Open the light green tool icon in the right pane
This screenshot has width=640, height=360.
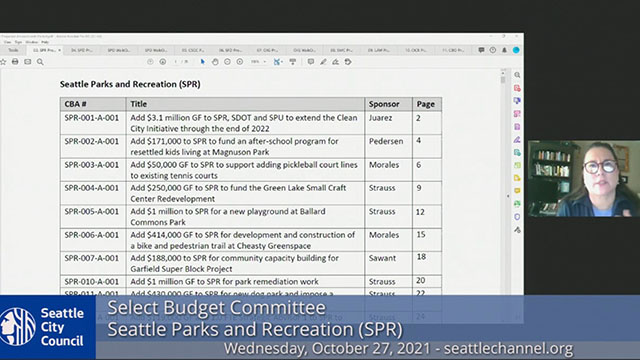pyautogui.click(x=517, y=165)
